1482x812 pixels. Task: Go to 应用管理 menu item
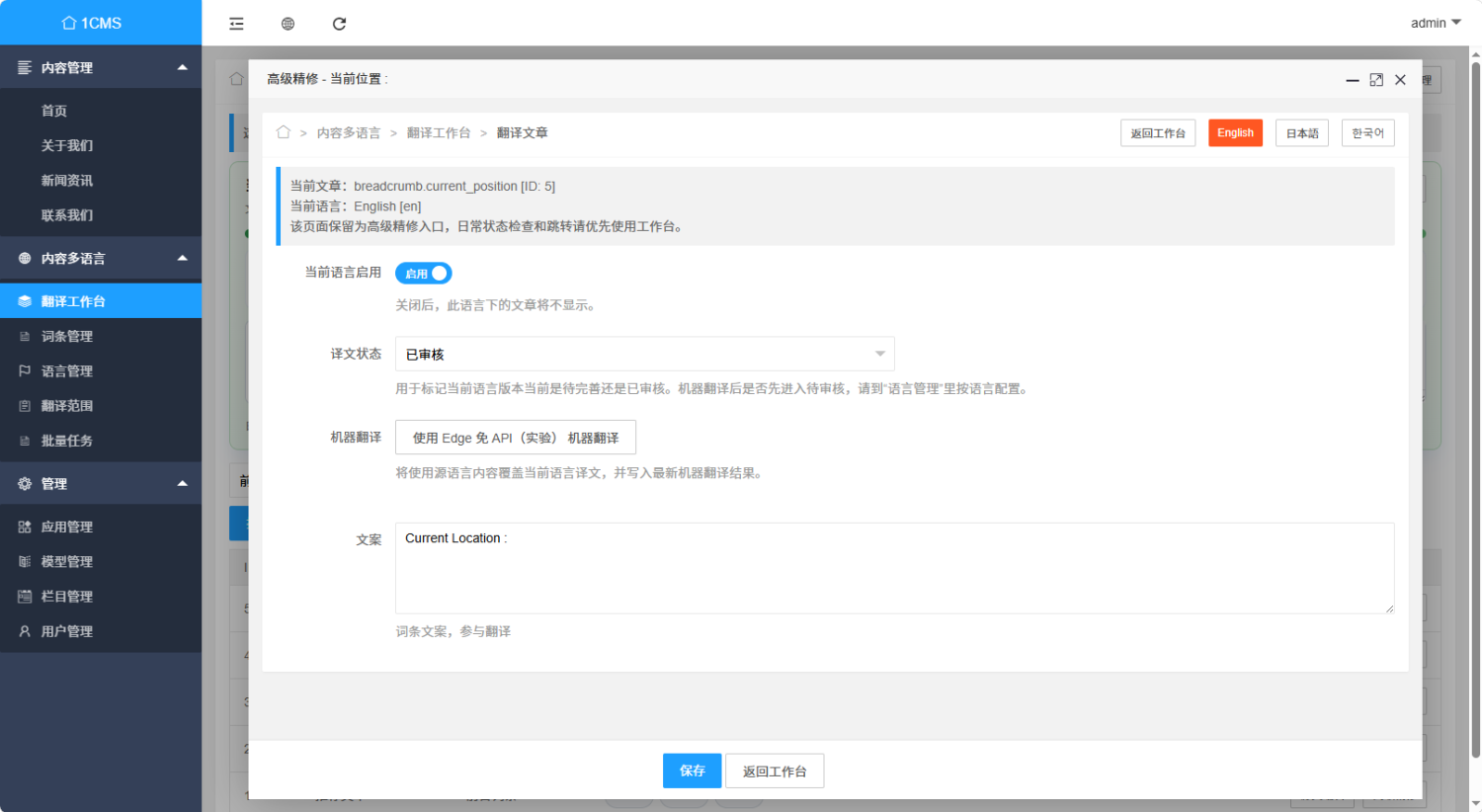101,528
